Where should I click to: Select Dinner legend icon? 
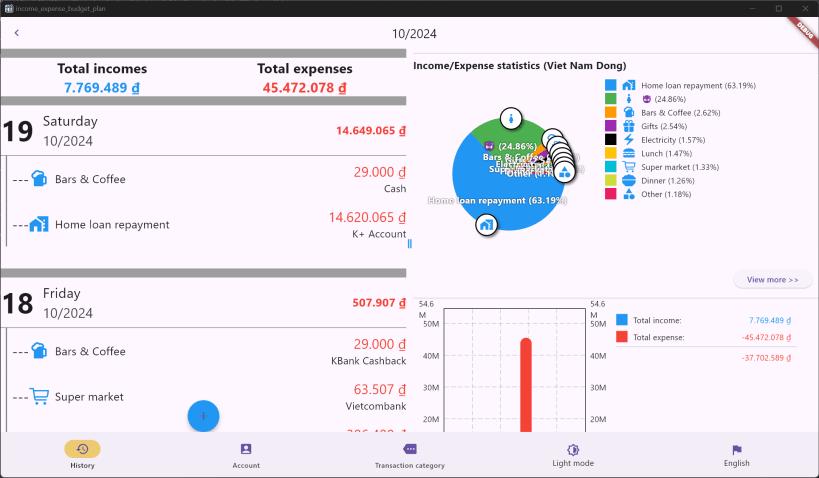(629, 180)
